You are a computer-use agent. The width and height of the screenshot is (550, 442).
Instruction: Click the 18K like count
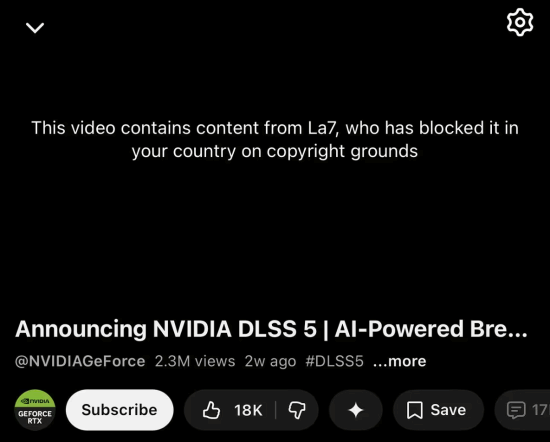click(x=248, y=410)
